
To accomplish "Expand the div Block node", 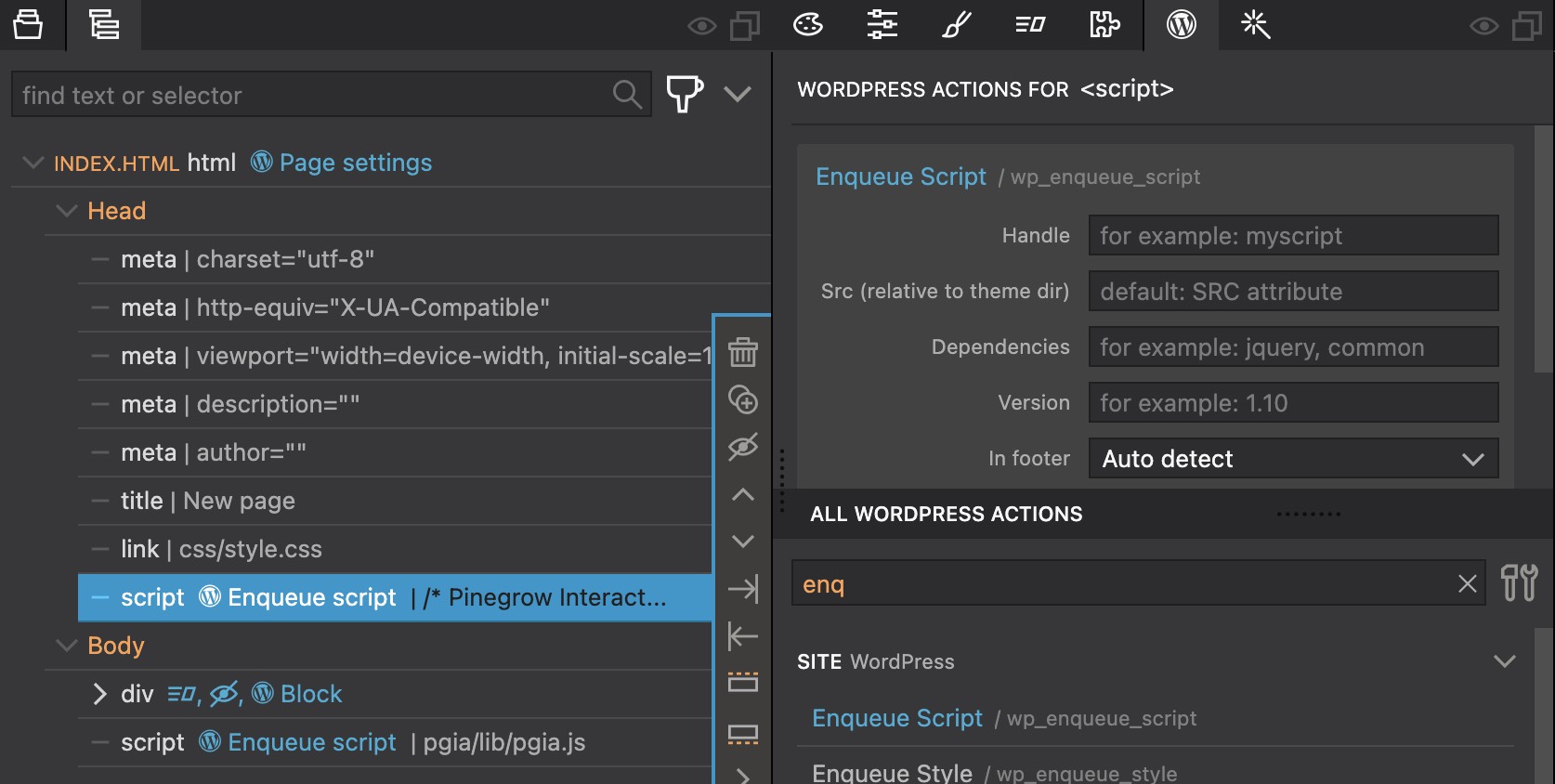I will pyautogui.click(x=99, y=694).
